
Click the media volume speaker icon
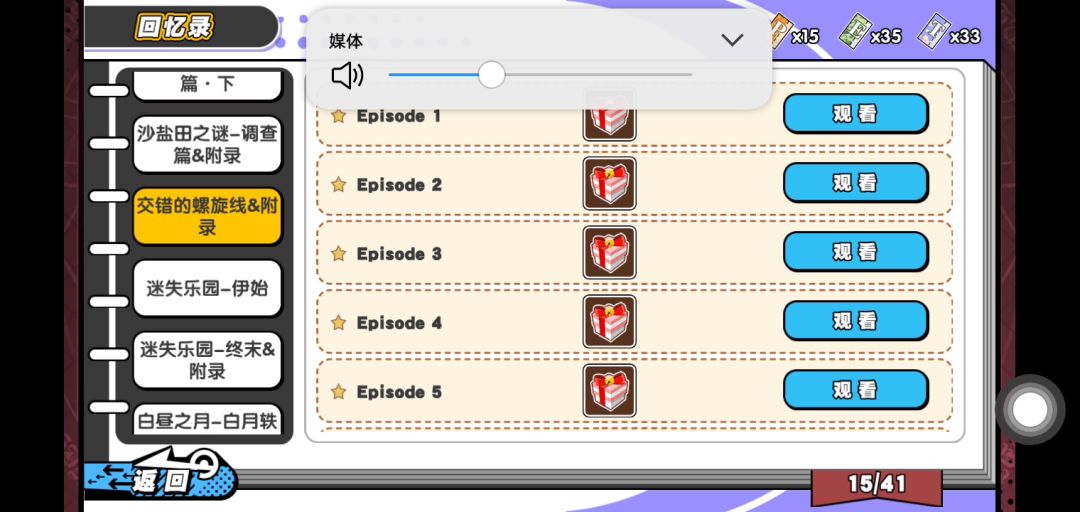(x=347, y=75)
